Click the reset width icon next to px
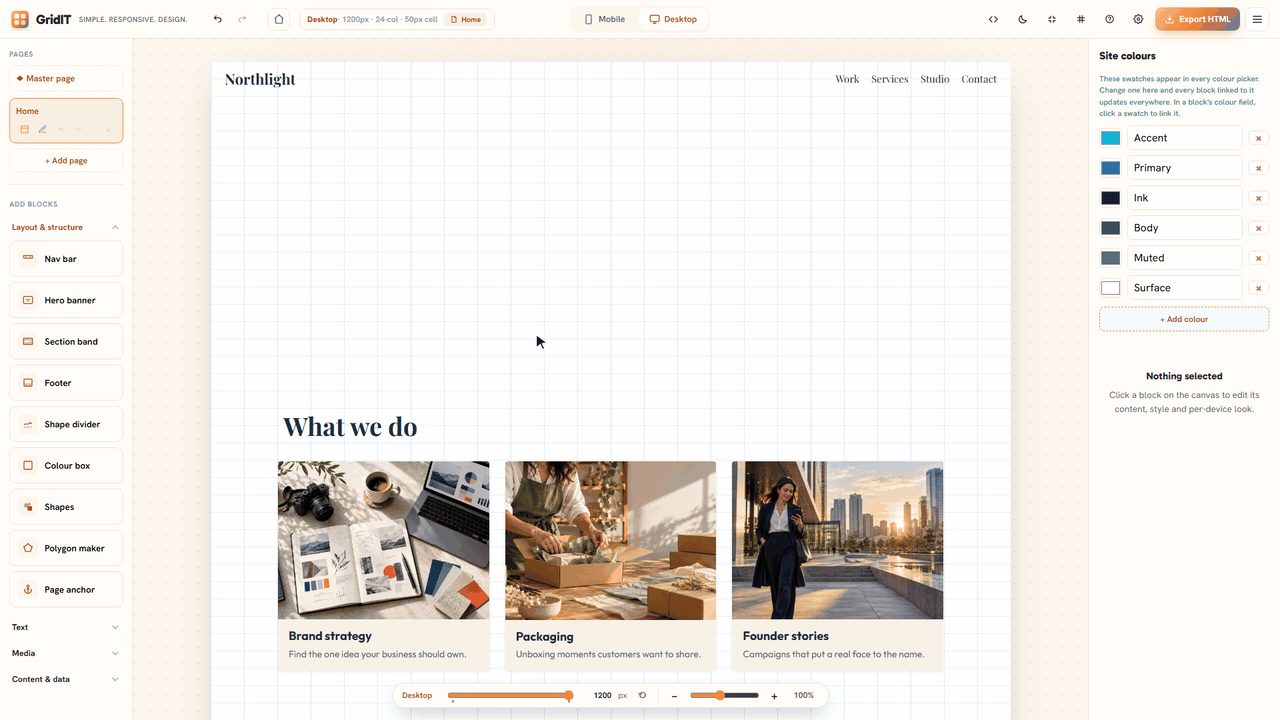The image size is (1280, 720). click(x=642, y=695)
